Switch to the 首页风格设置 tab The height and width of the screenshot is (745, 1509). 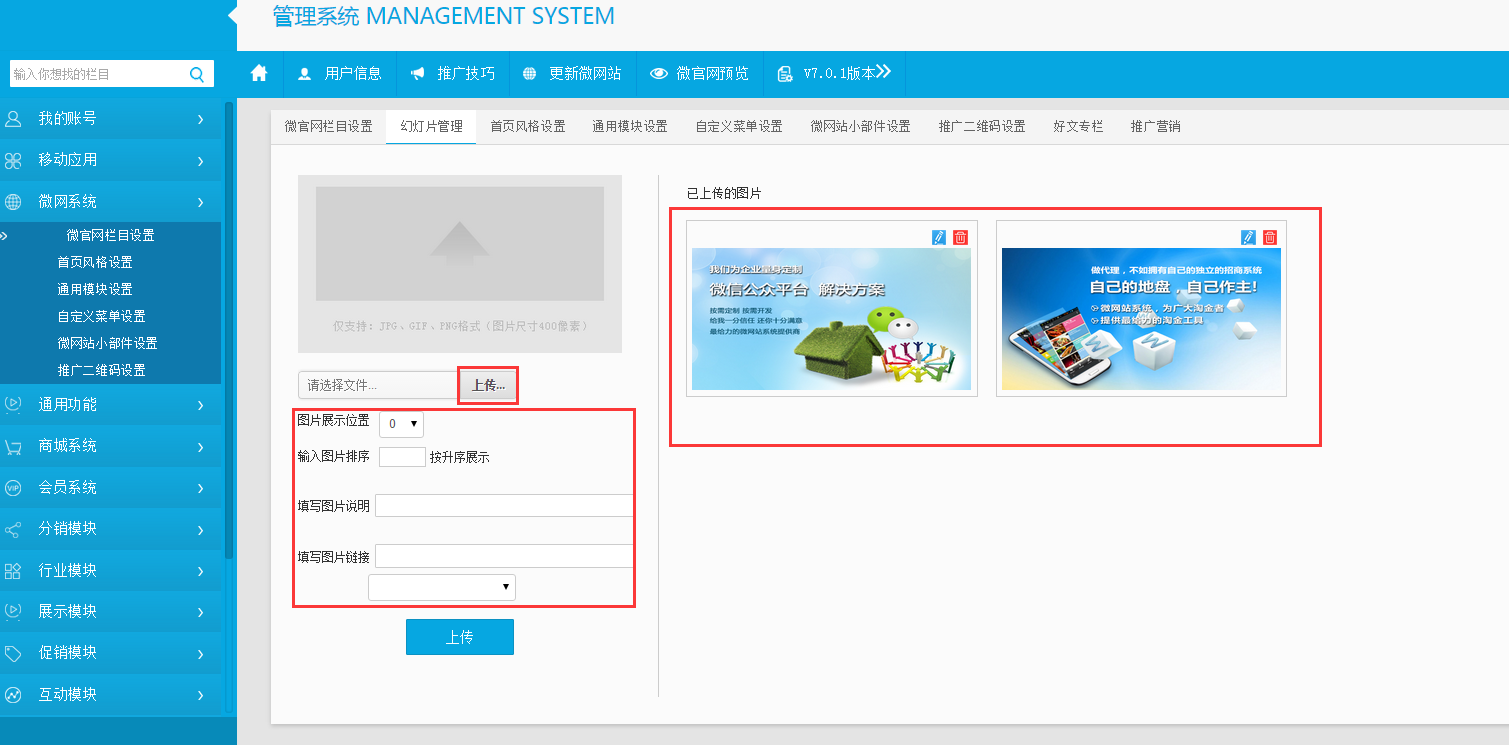(527, 127)
